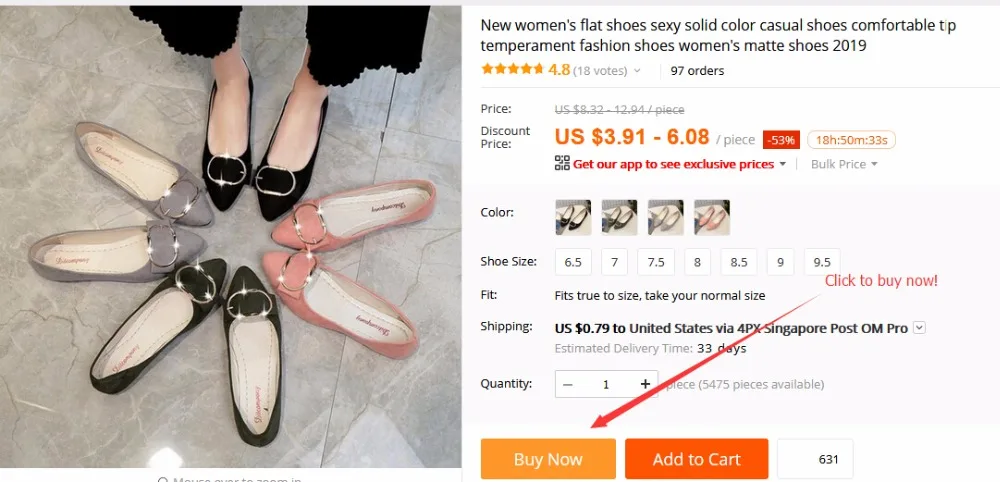Expand the votes rating breakdown arrow
The width and height of the screenshot is (1000, 482).
637,71
